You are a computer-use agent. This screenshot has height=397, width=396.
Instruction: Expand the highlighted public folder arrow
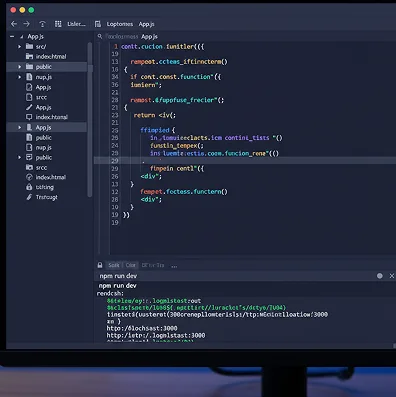tap(20, 67)
